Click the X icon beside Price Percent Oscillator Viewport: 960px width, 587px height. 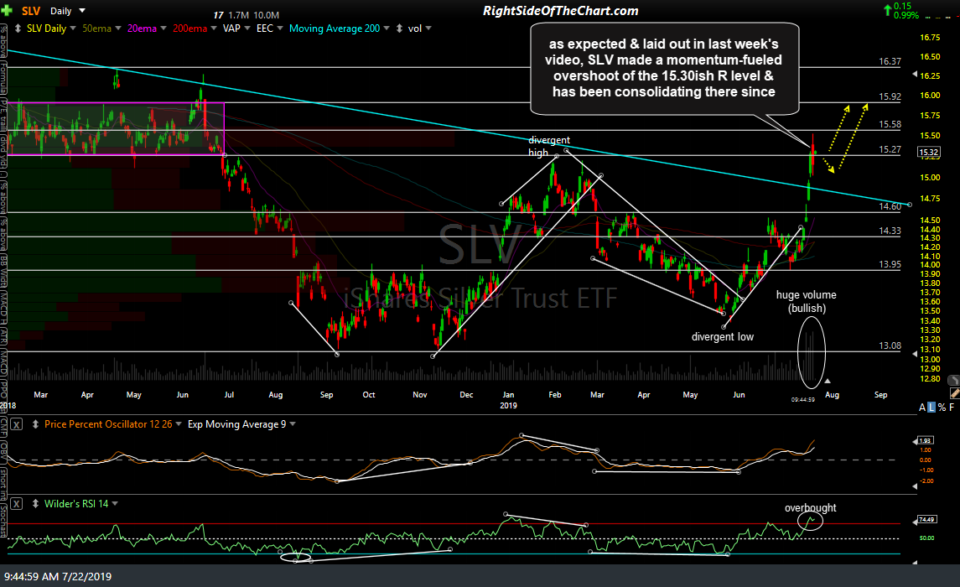[14, 424]
